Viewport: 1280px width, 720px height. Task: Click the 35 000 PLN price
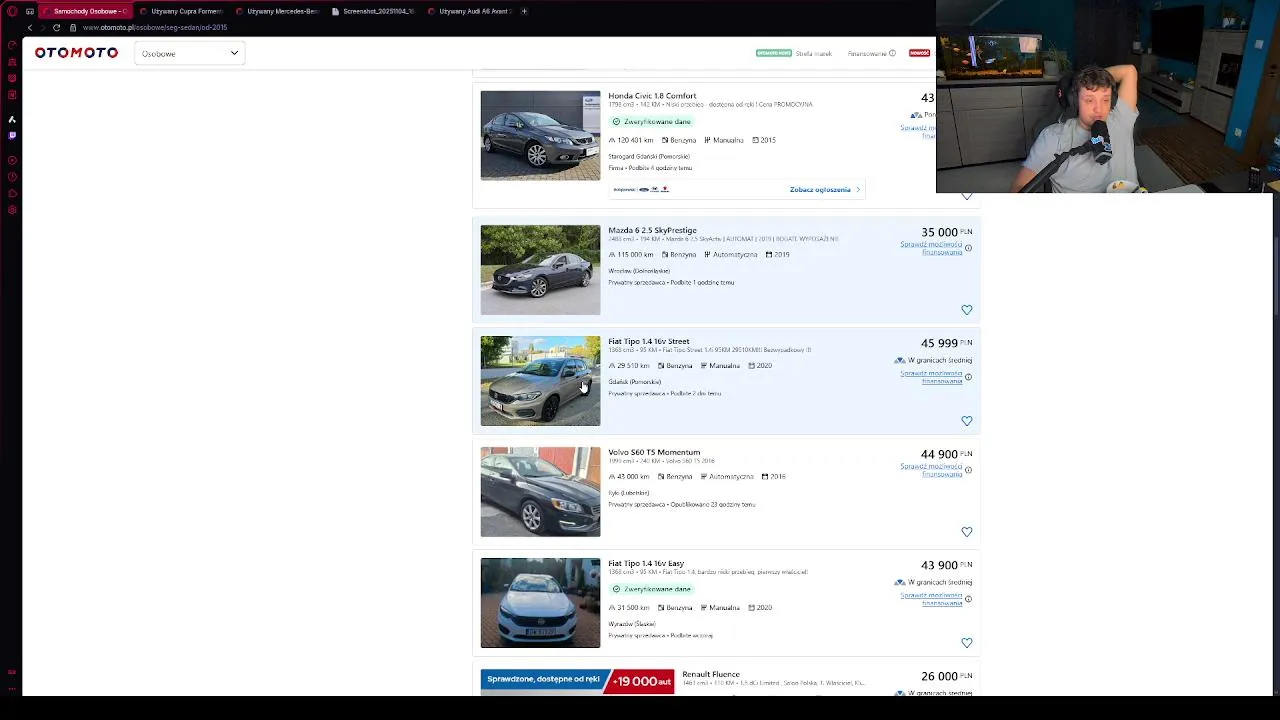(x=946, y=232)
